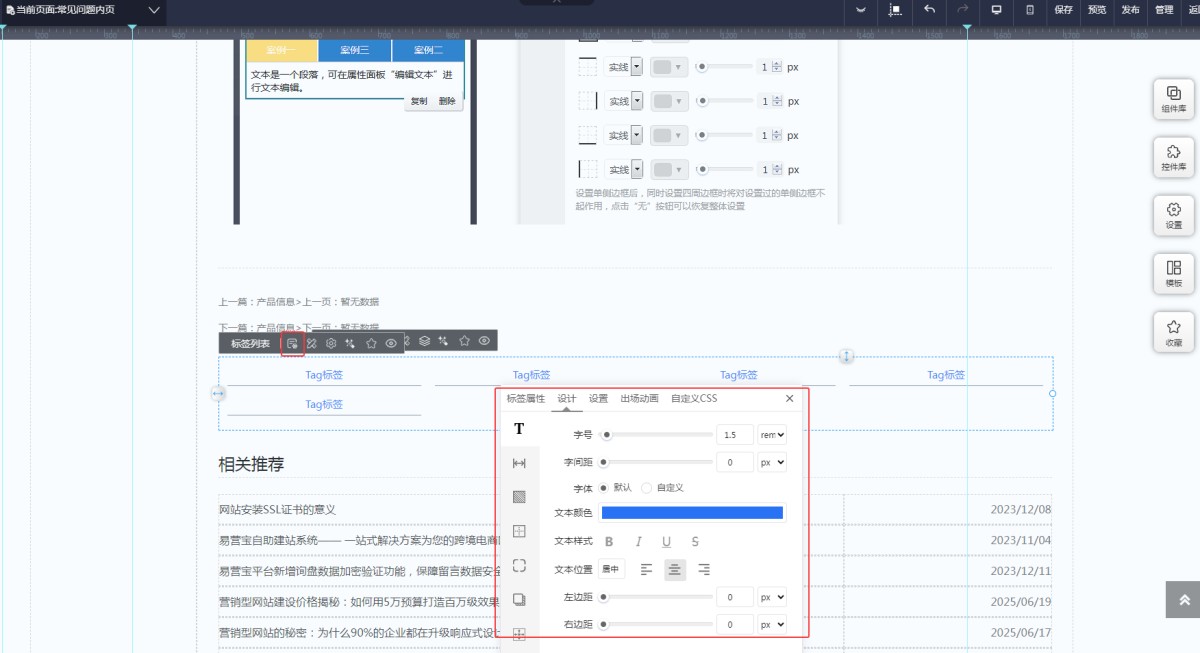This screenshot has width=1200, height=653.
Task: Align text right in design panel
Action: coord(704,569)
